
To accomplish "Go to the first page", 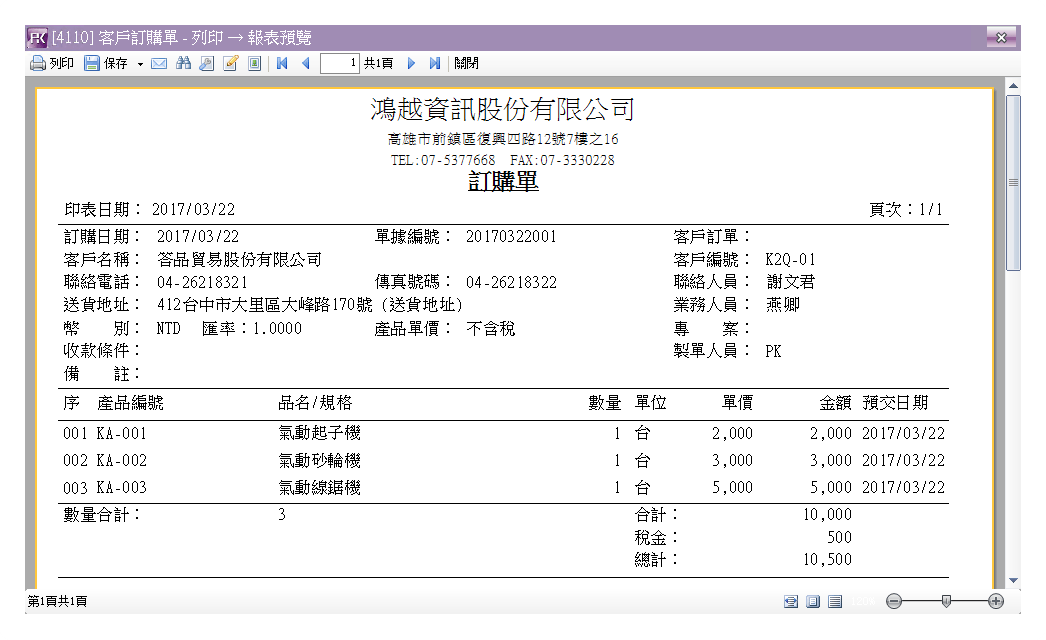I will point(282,63).
